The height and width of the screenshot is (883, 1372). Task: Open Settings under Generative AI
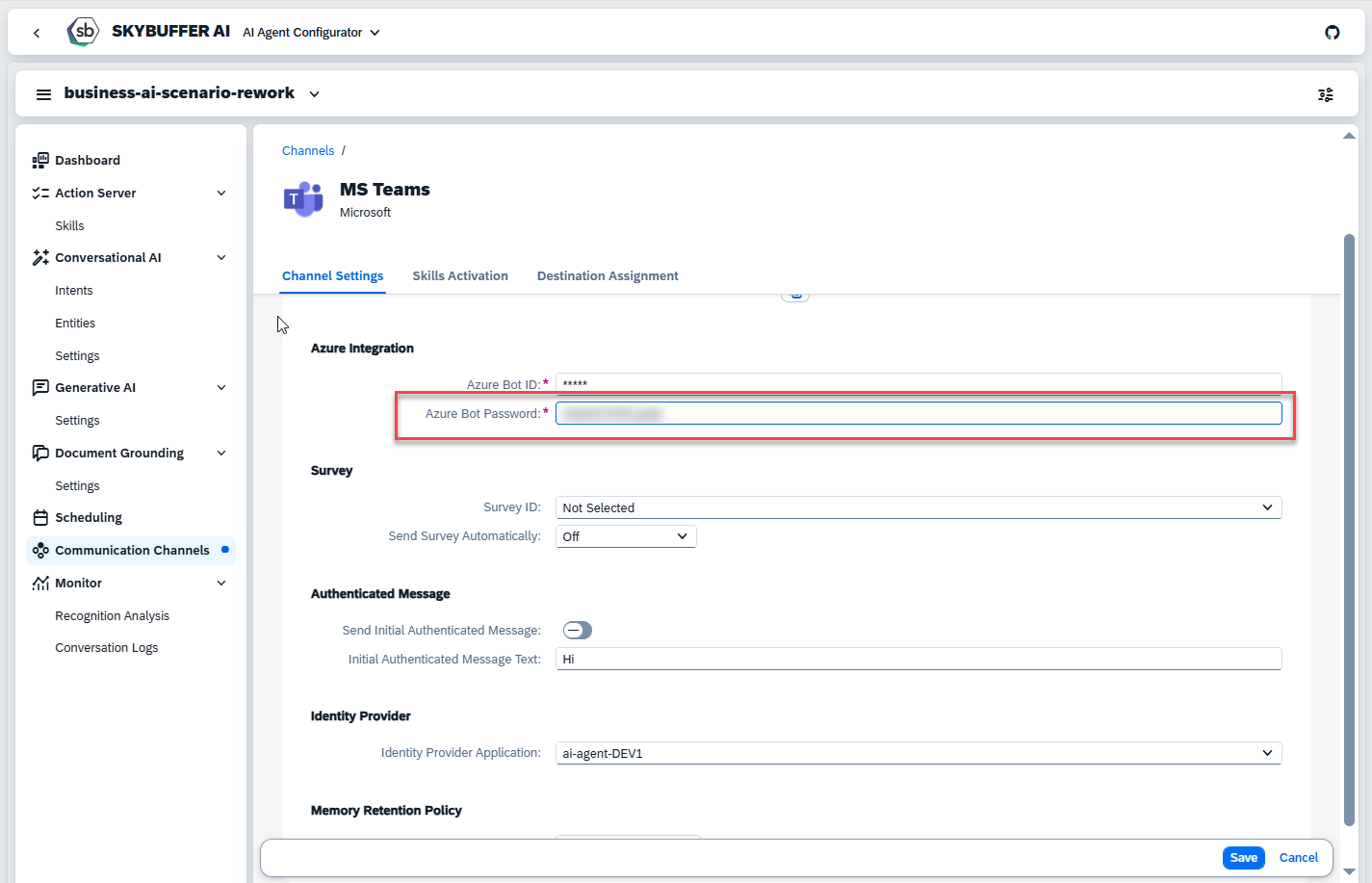coord(77,420)
